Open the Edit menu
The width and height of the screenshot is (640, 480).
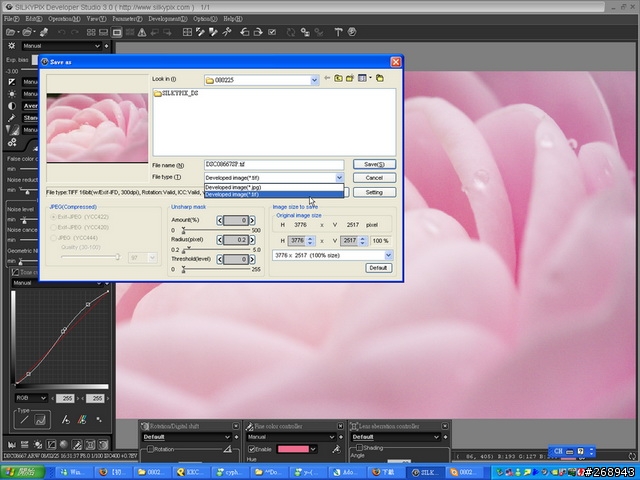(x=33, y=19)
